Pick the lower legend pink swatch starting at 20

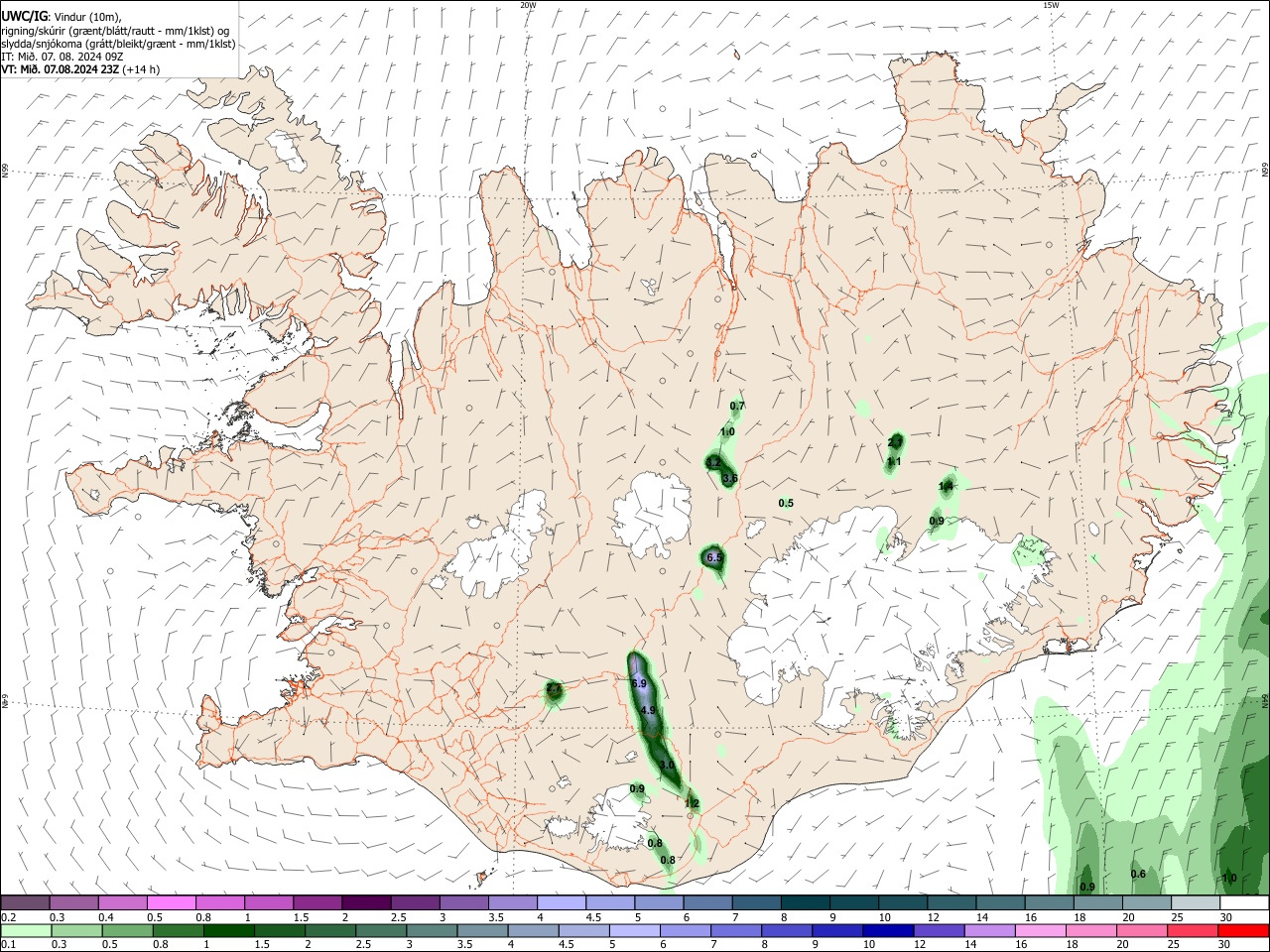tap(1140, 930)
